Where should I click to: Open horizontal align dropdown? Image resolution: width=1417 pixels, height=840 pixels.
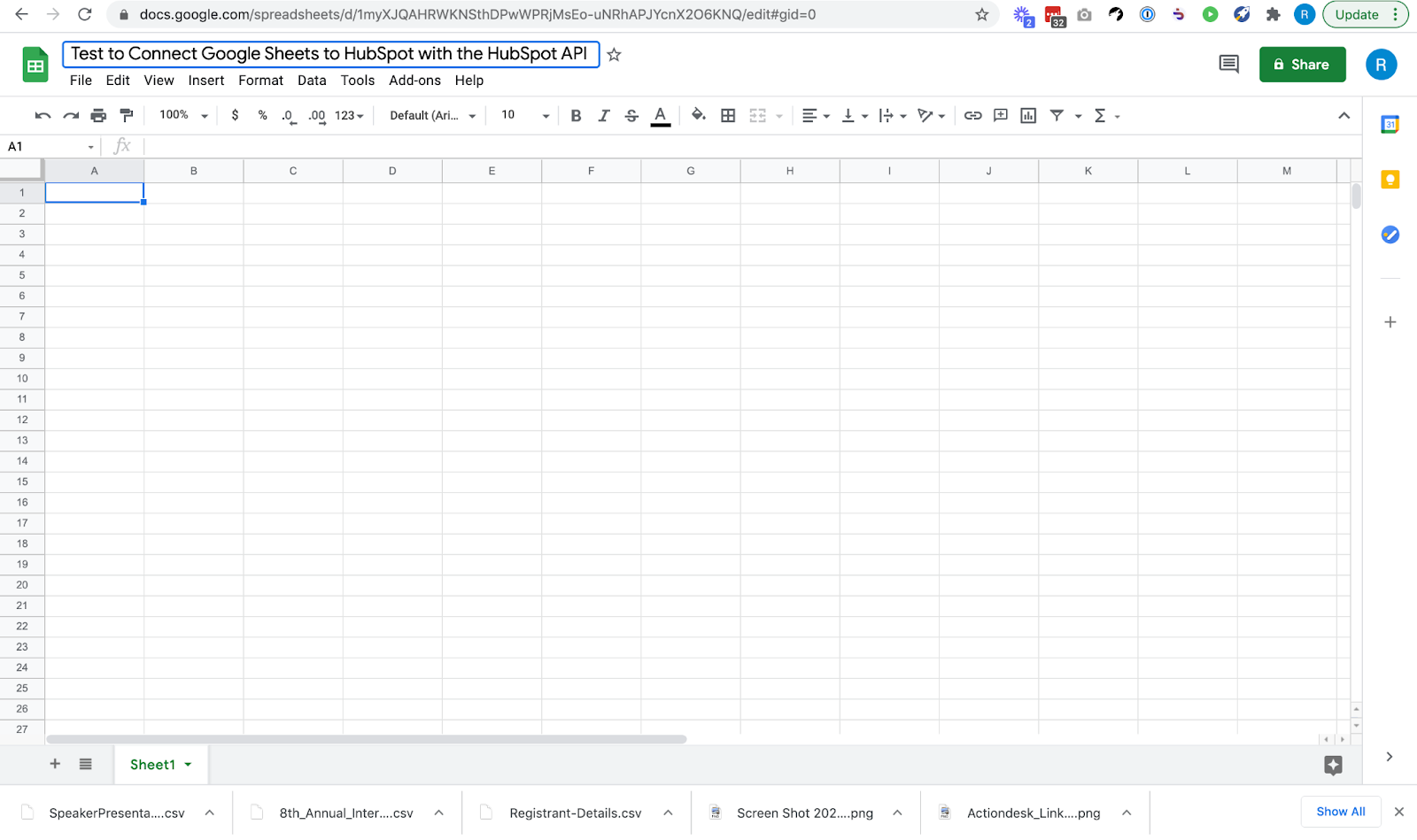pos(816,116)
